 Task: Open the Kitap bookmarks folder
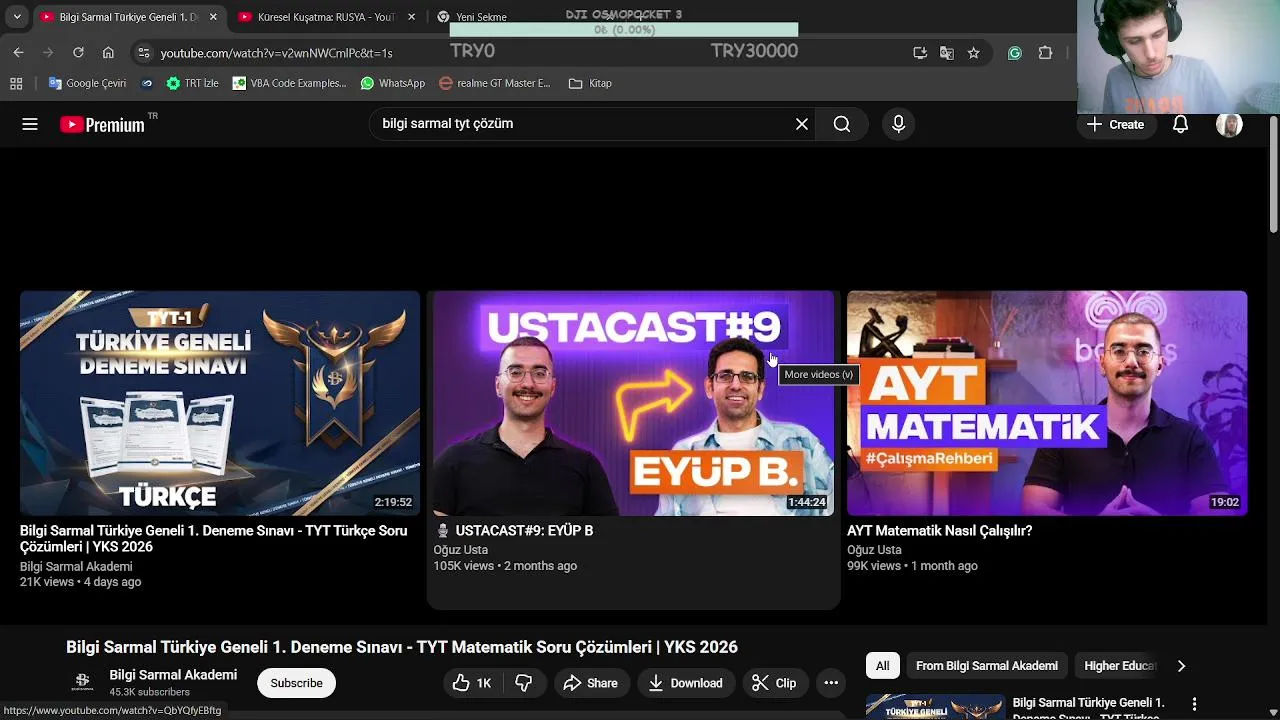(590, 83)
